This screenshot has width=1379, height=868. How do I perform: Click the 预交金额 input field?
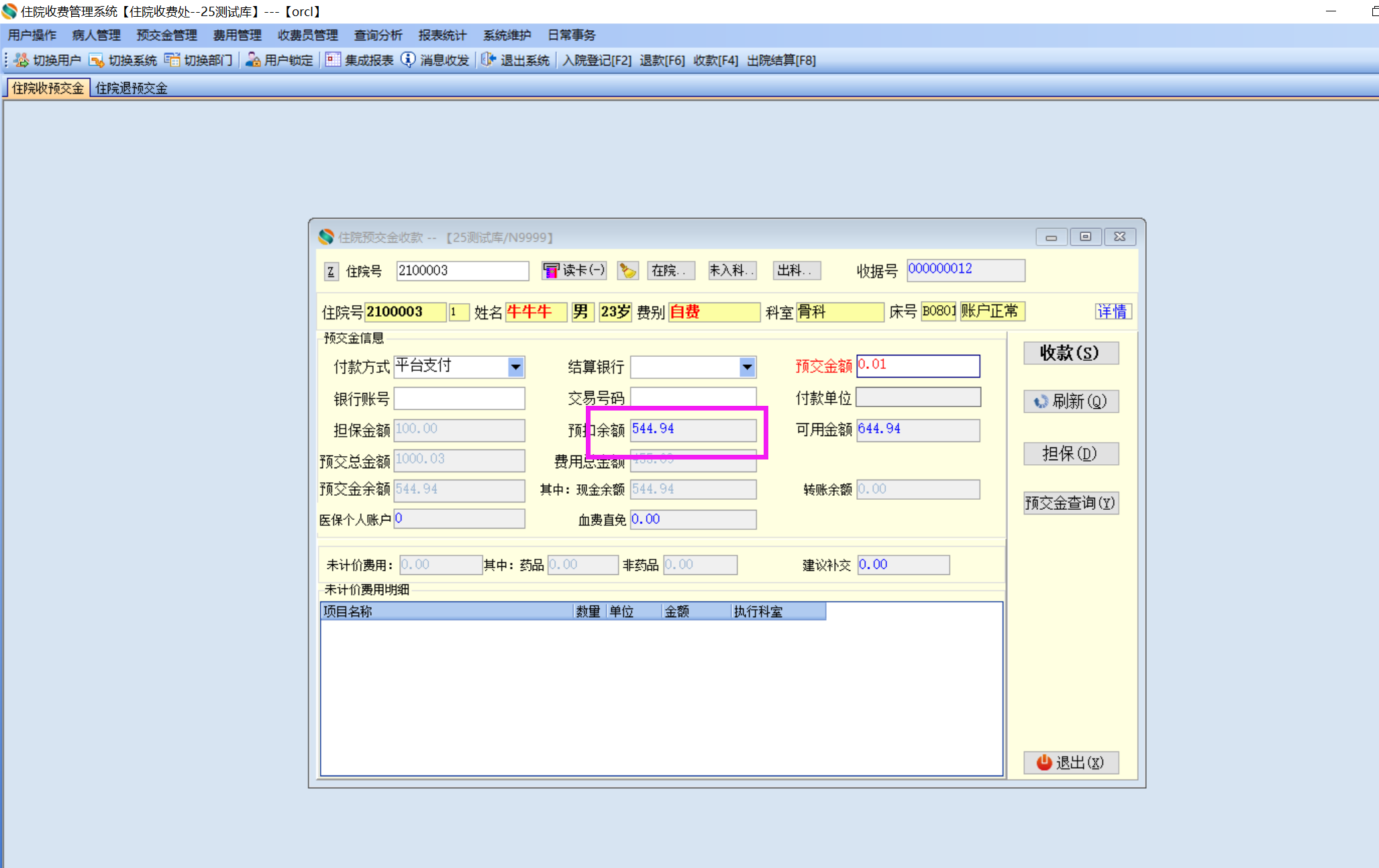(917, 366)
